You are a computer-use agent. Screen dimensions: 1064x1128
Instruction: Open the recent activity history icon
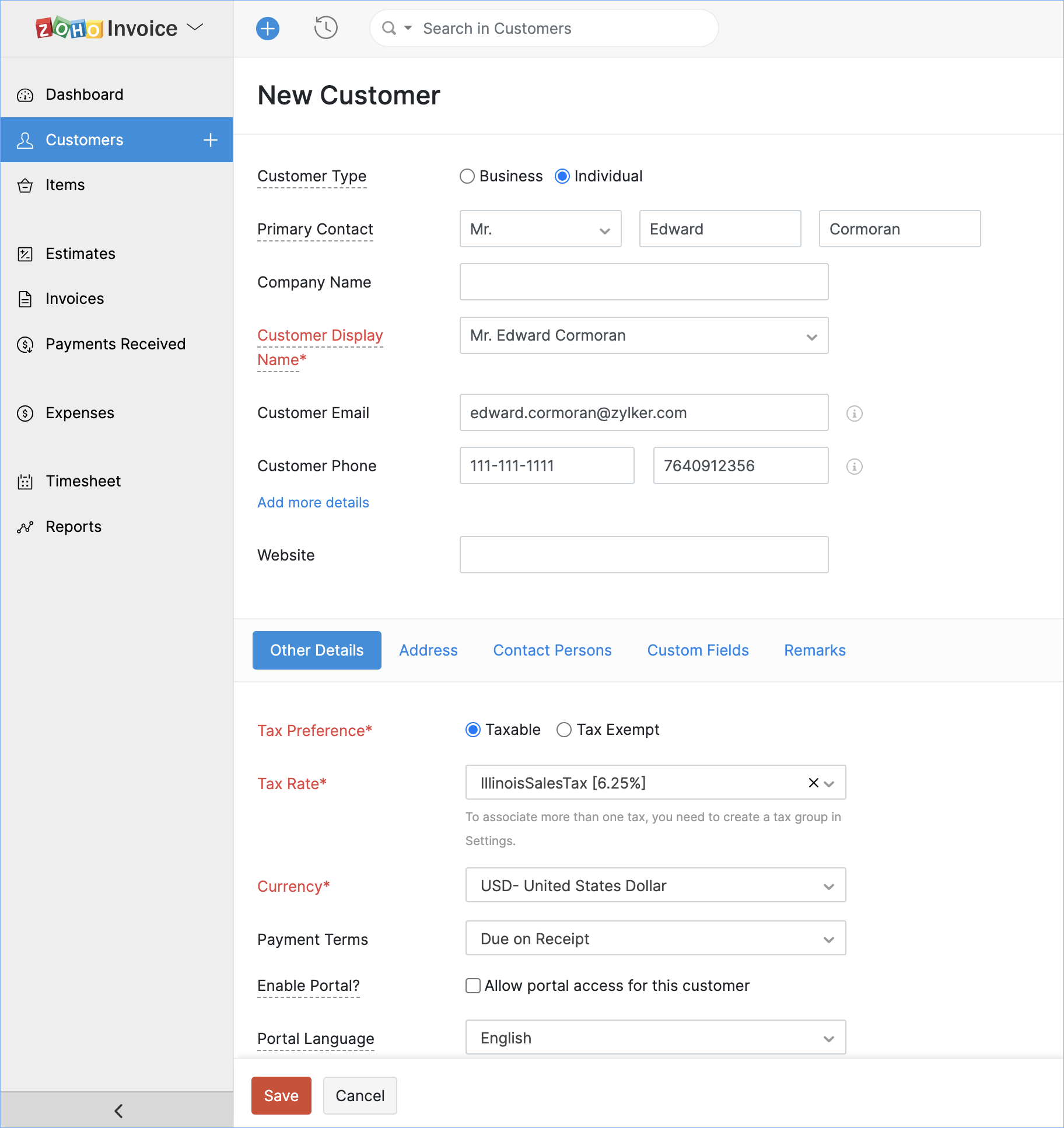(325, 28)
